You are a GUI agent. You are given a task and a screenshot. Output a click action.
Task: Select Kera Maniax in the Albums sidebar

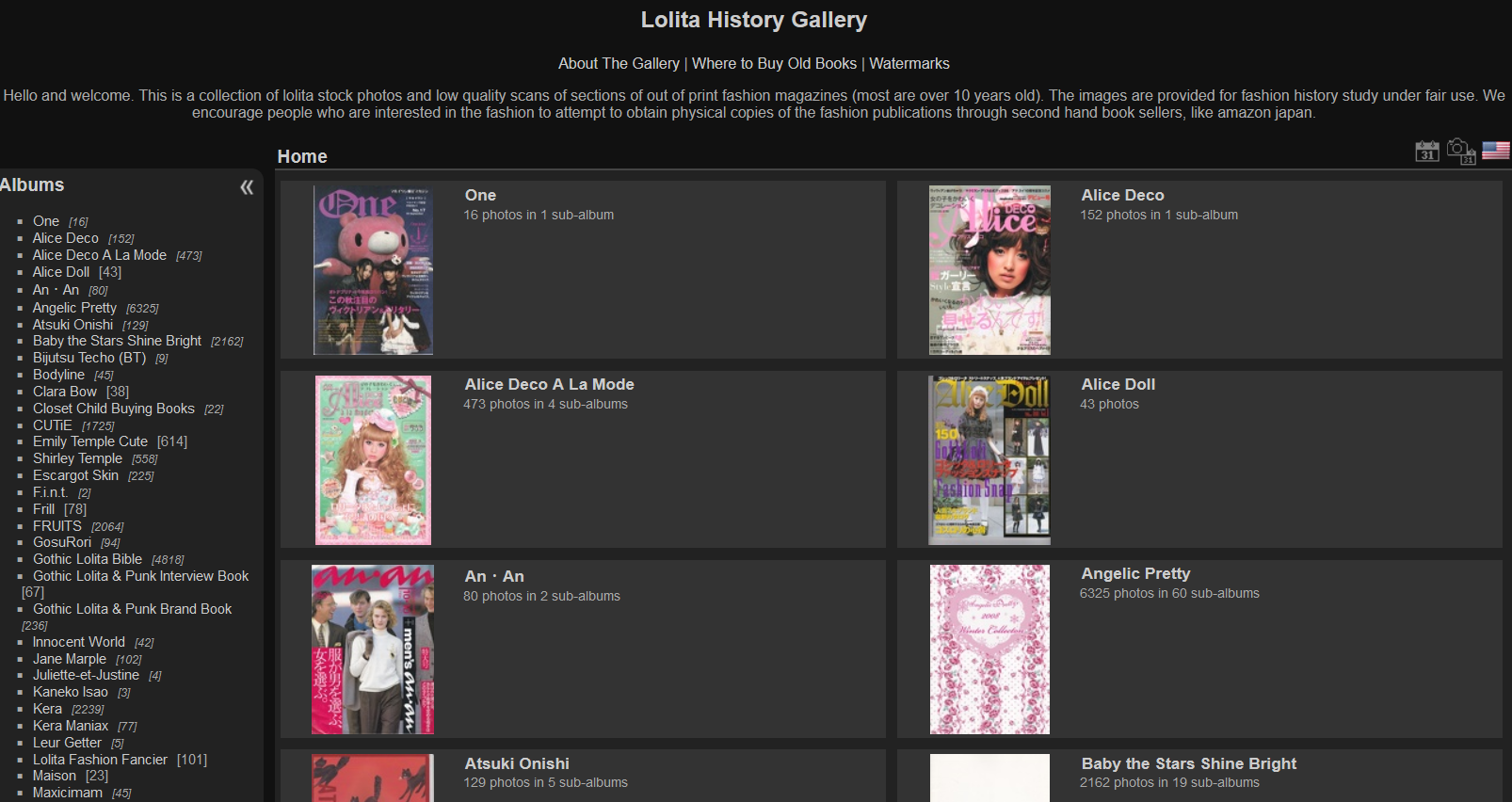coord(71,726)
